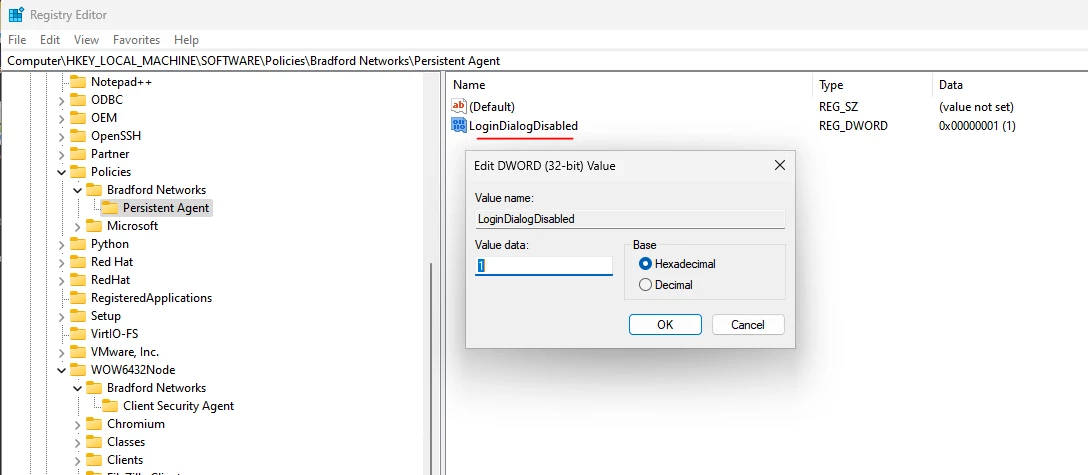Select the Decimal base radio button
The height and width of the screenshot is (475, 1088).
pyautogui.click(x=645, y=284)
